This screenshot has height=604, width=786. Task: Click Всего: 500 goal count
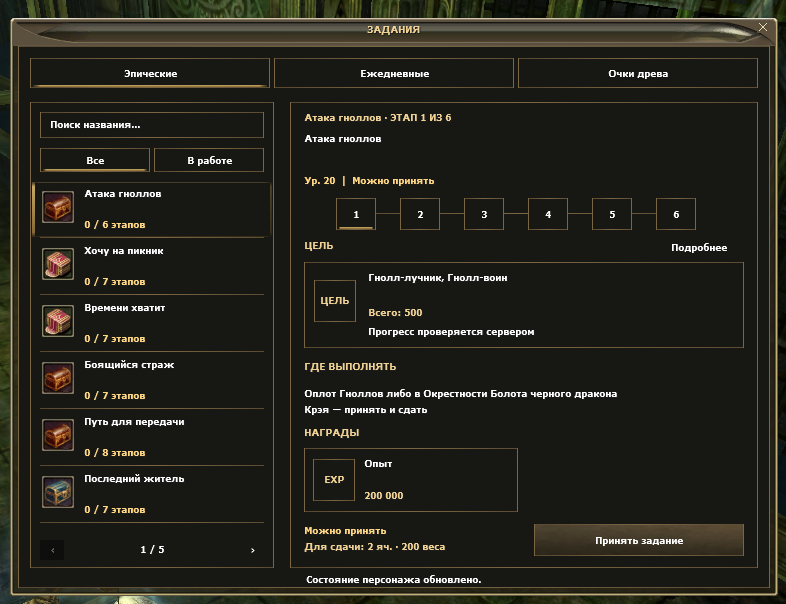[x=395, y=312]
